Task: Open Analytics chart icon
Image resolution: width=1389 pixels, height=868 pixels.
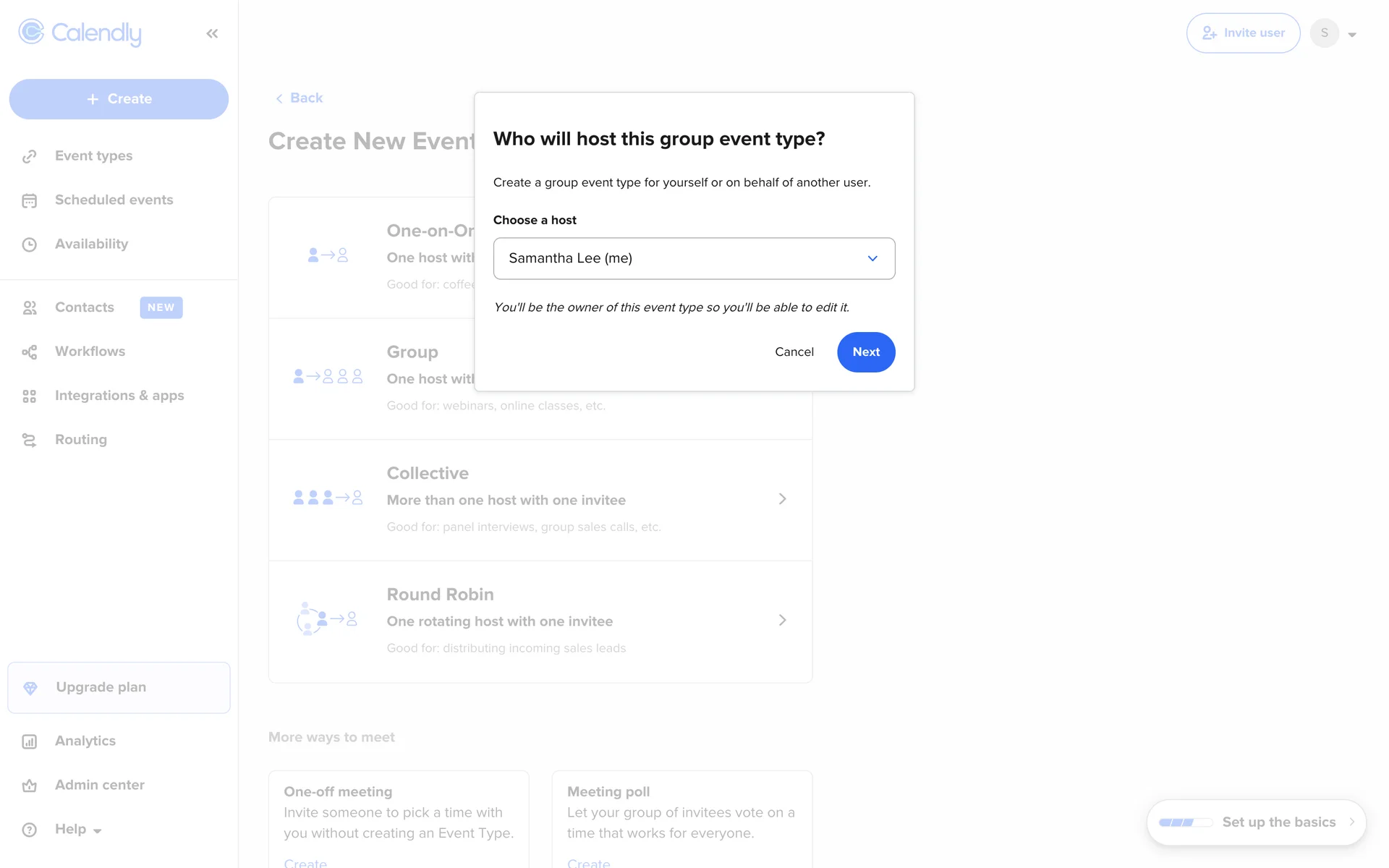Action: coord(30,741)
